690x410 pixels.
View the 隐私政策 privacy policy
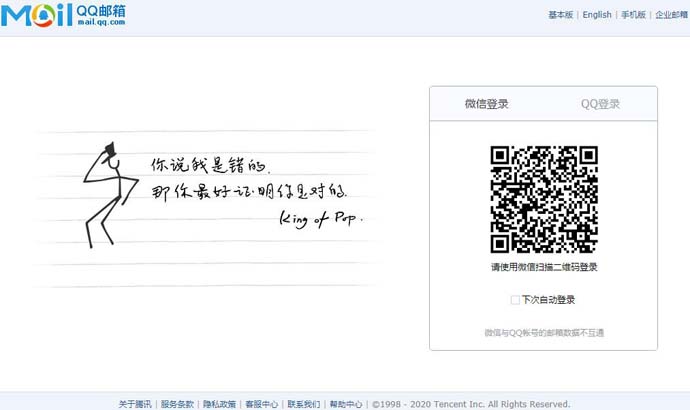tap(220, 404)
